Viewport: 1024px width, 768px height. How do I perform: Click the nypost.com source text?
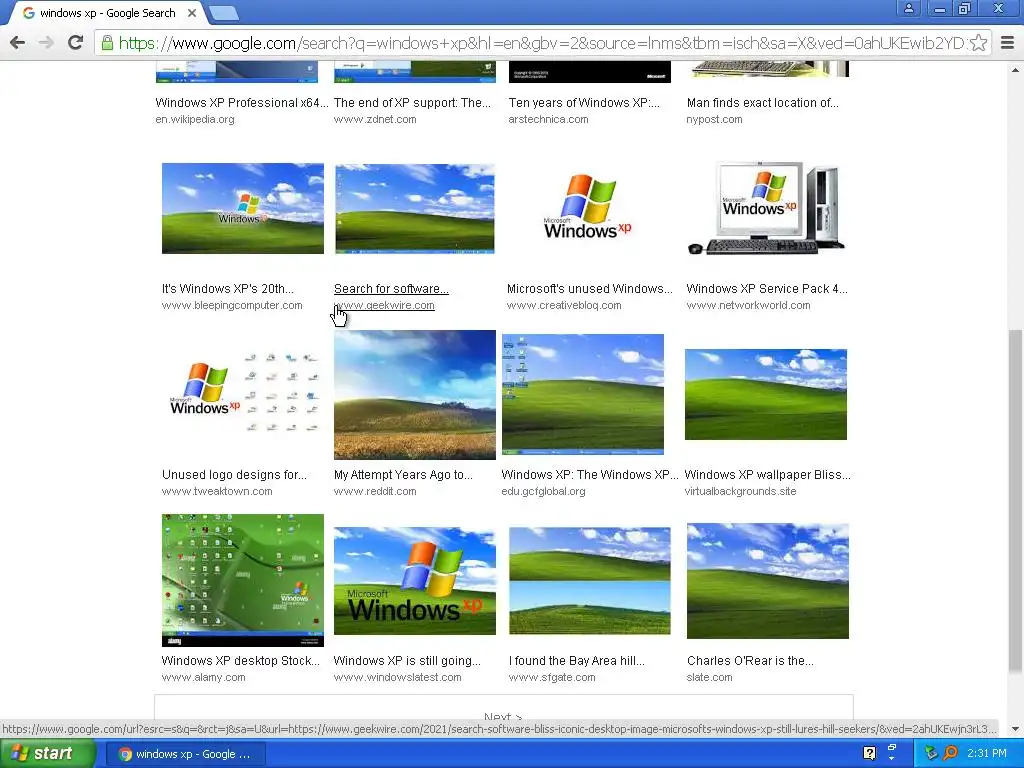[x=714, y=120]
